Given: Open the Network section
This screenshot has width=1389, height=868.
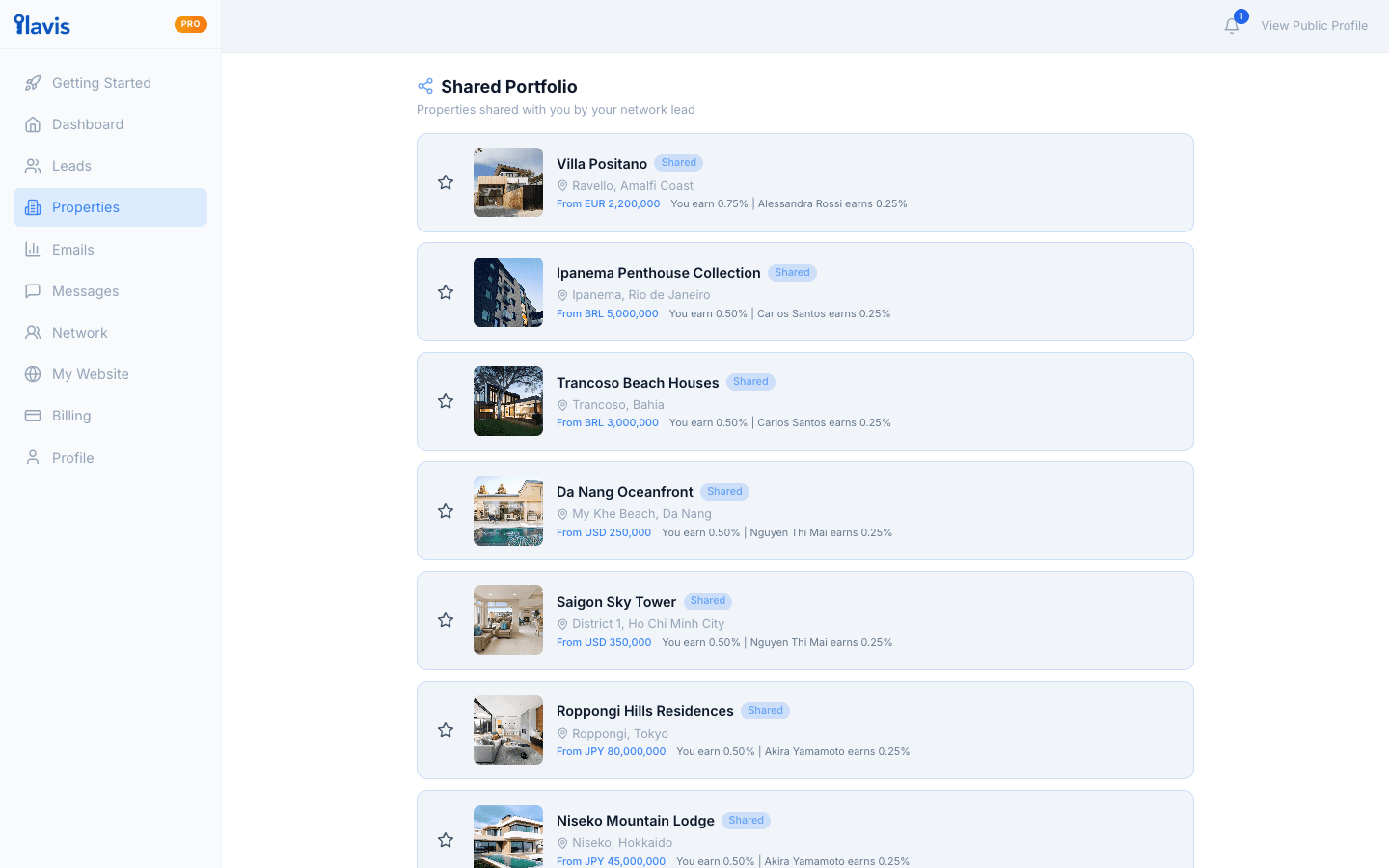Looking at the screenshot, I should coord(79,332).
